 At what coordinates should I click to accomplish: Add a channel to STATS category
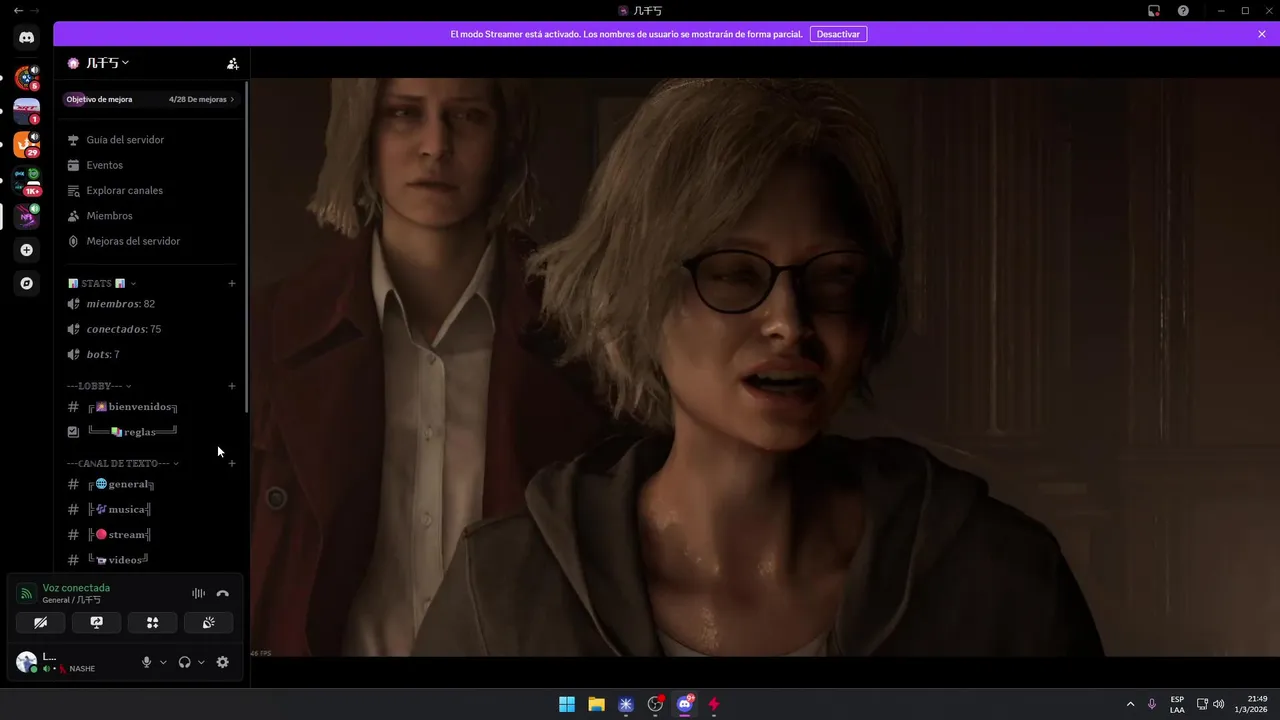[232, 284]
